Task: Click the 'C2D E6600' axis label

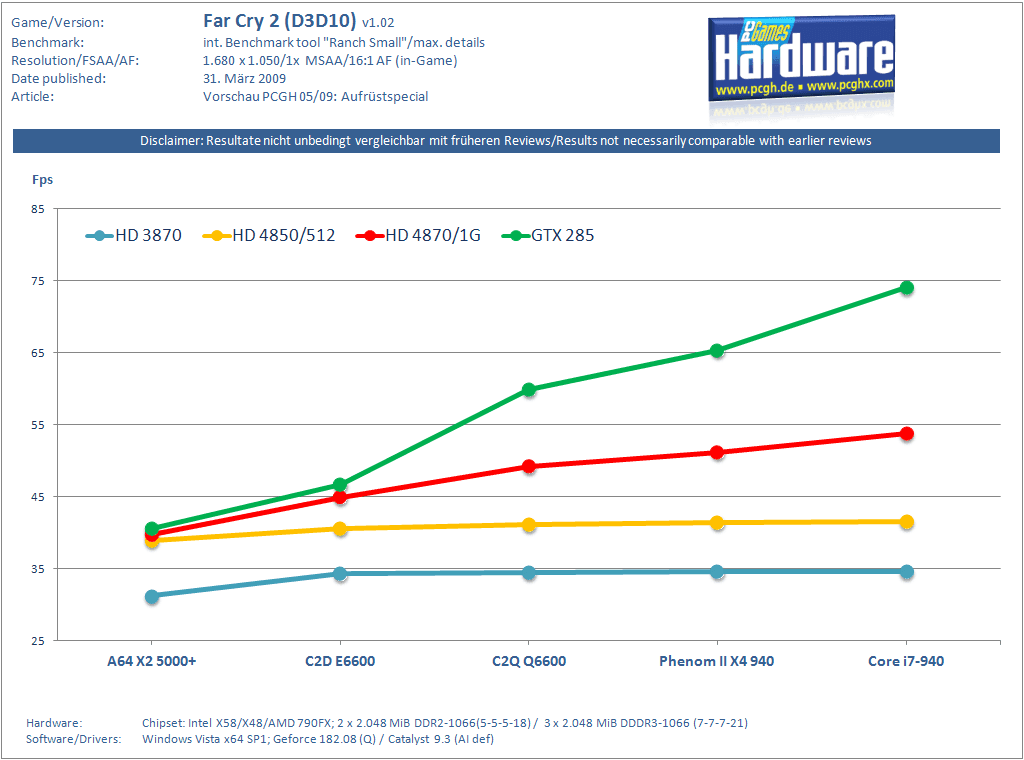Action: [x=340, y=661]
